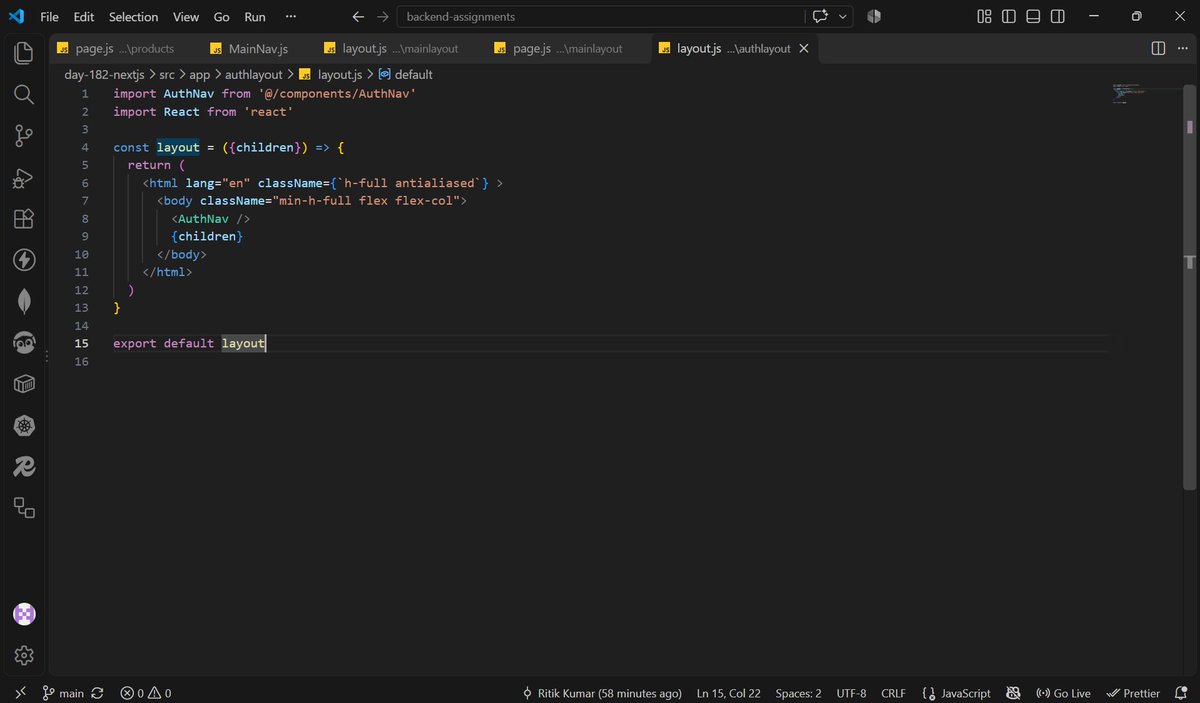Open the Thunder Client lightning icon
This screenshot has width=1200, height=703.
pos(24,260)
